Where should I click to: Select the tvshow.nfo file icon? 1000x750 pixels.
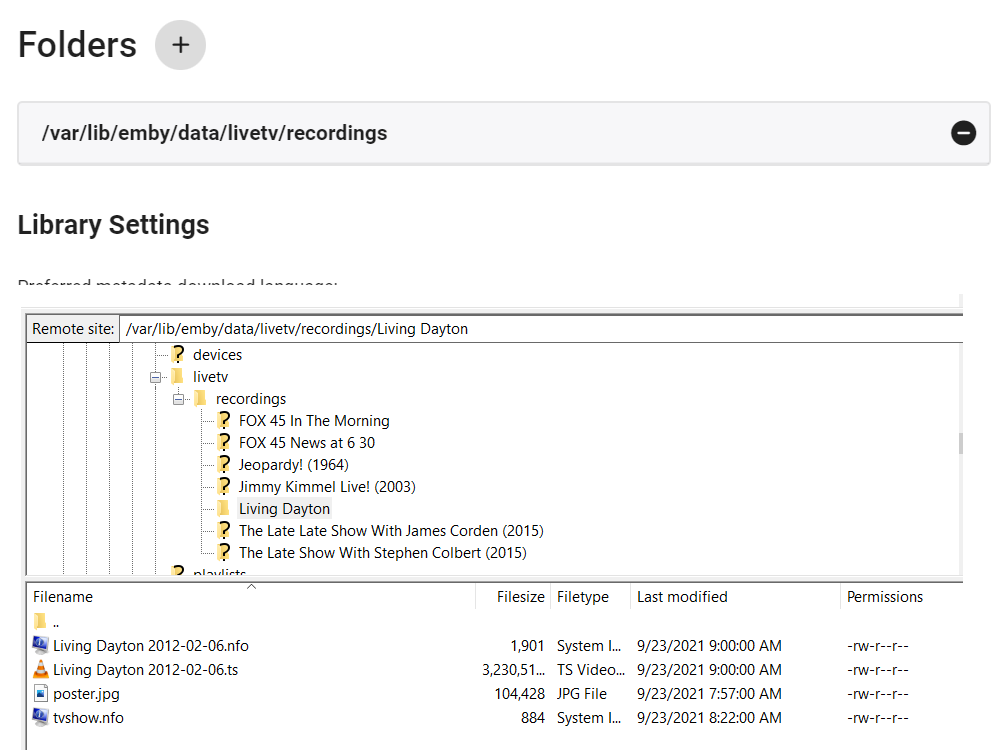click(x=40, y=718)
